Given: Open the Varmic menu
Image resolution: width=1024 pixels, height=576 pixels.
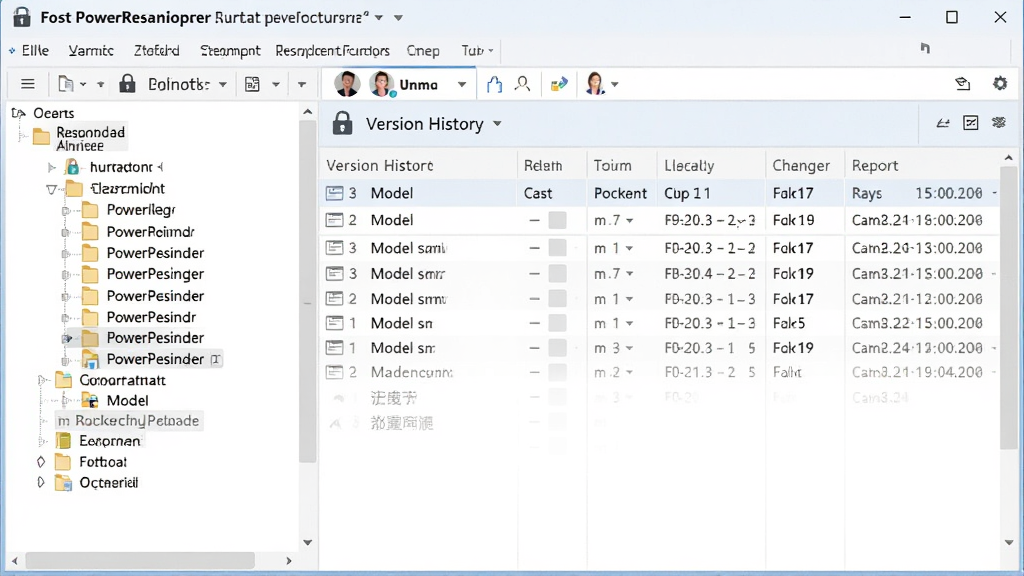Looking at the screenshot, I should tap(91, 50).
